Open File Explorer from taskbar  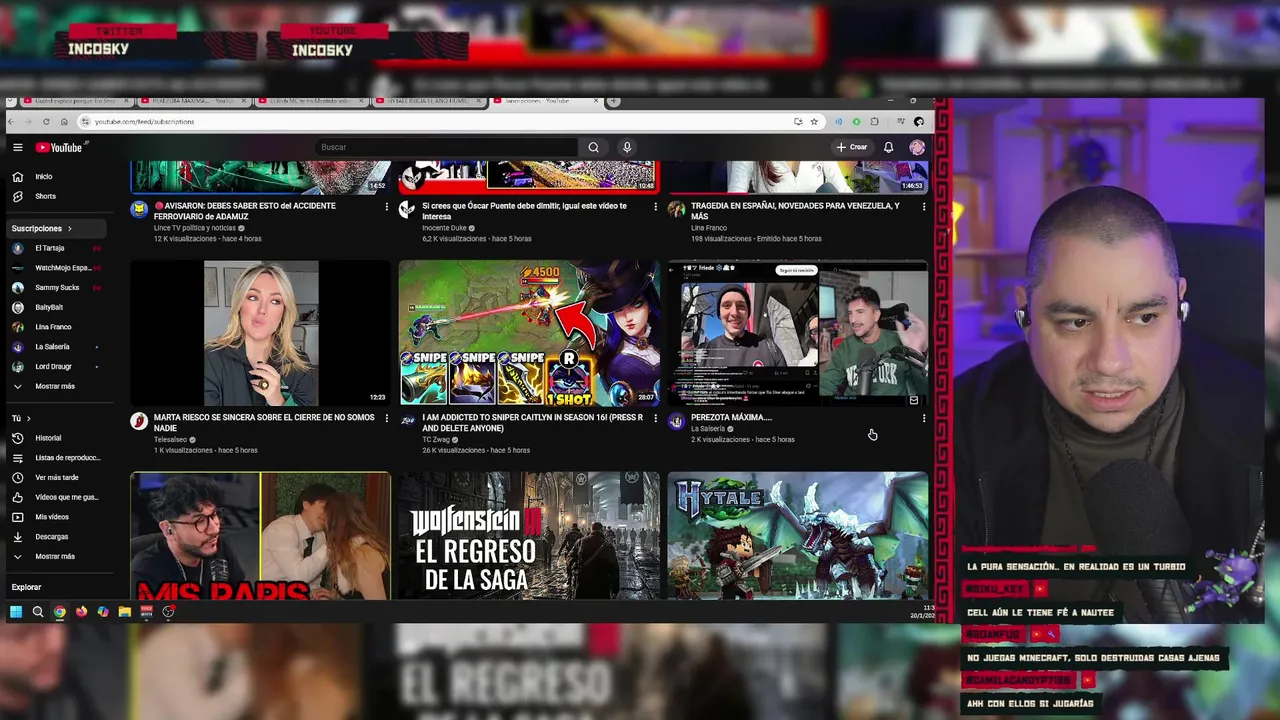[x=124, y=612]
